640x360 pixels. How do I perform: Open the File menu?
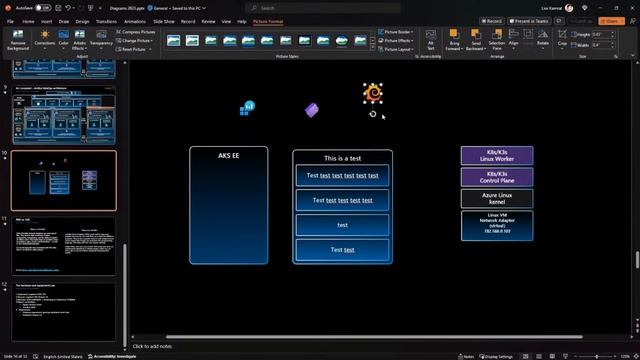click(10, 21)
